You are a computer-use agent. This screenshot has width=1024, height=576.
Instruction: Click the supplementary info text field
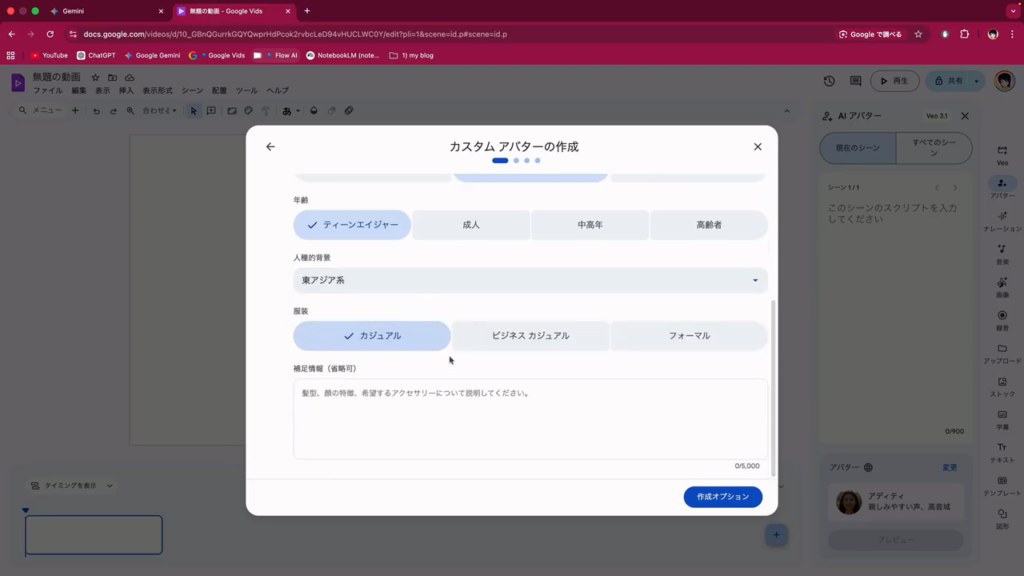point(530,419)
